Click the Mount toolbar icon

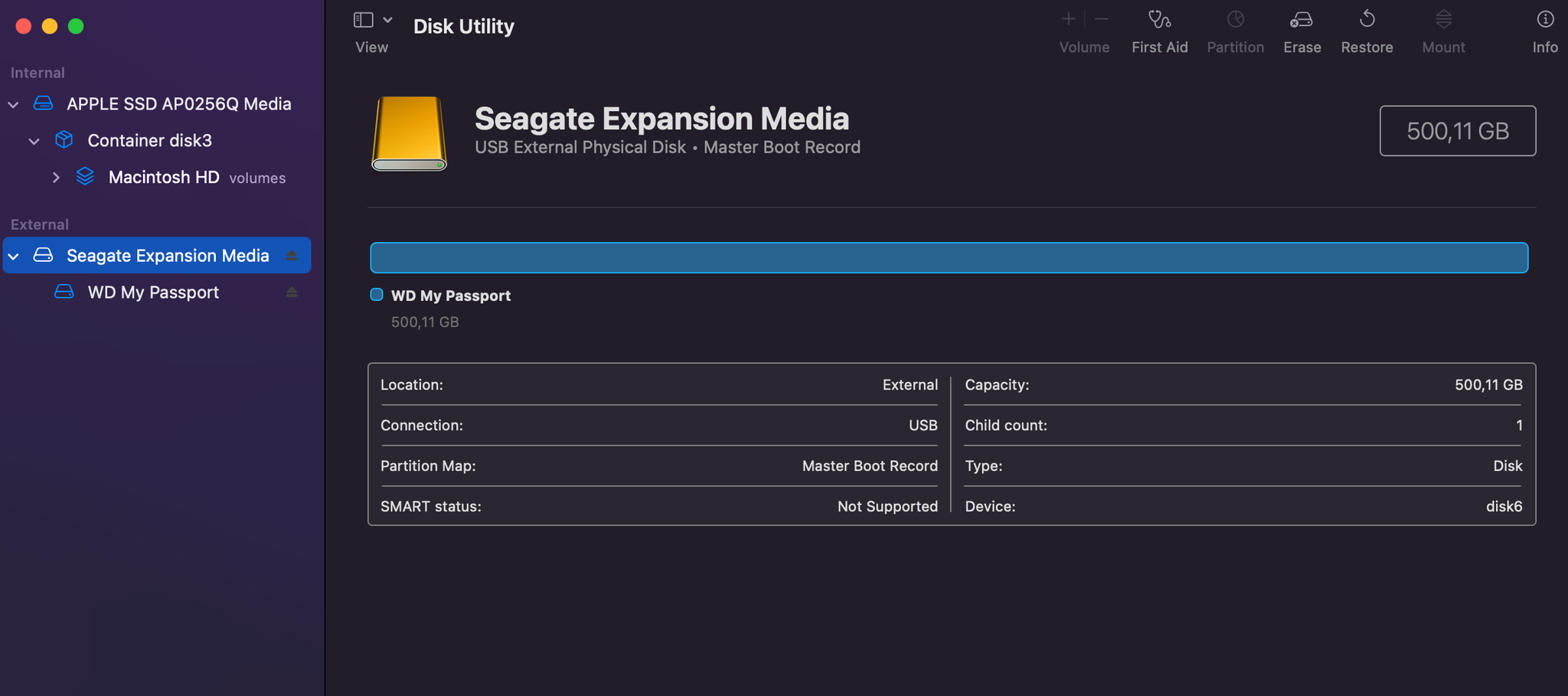click(x=1444, y=19)
